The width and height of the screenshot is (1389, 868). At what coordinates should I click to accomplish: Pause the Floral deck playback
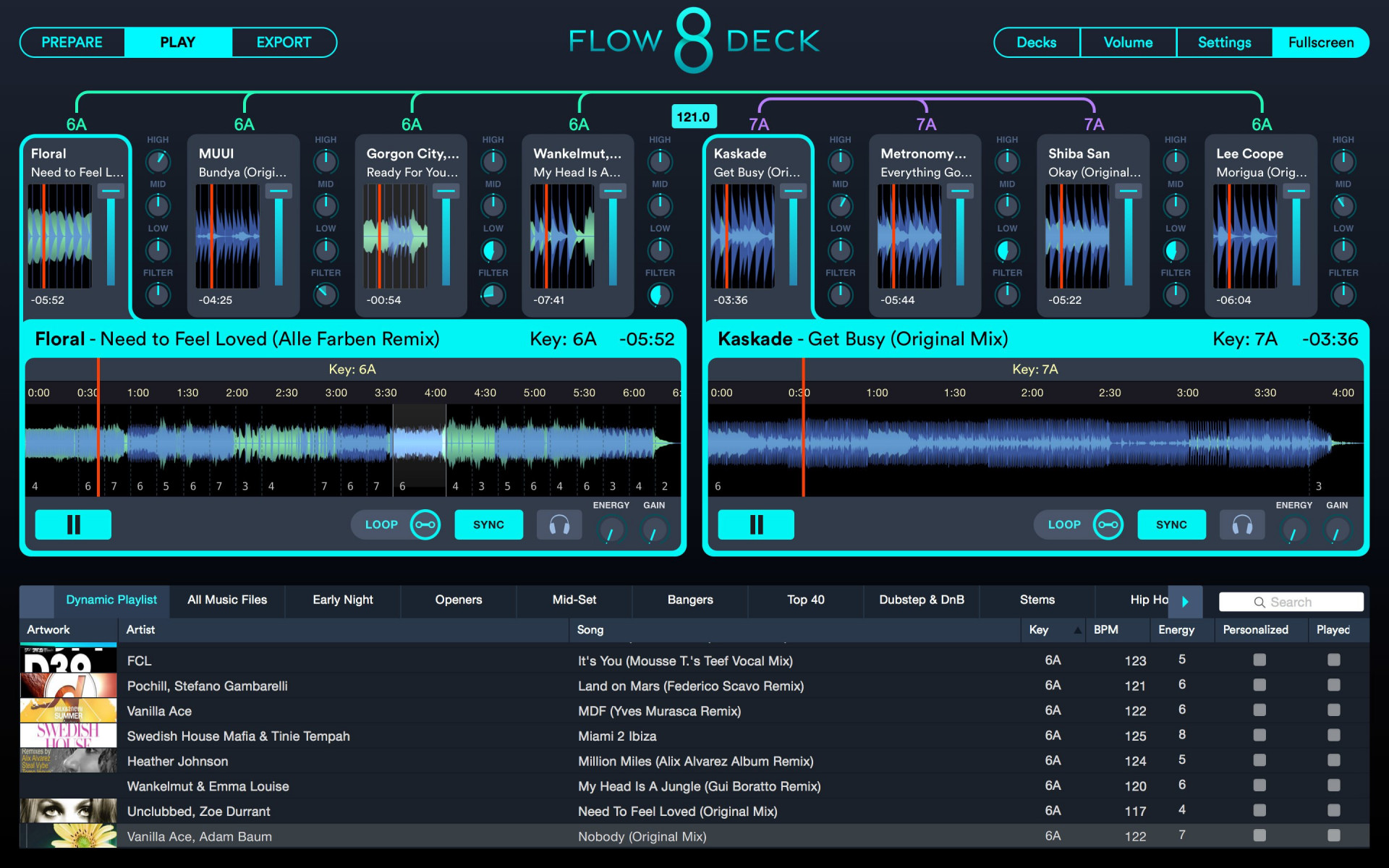(x=73, y=524)
